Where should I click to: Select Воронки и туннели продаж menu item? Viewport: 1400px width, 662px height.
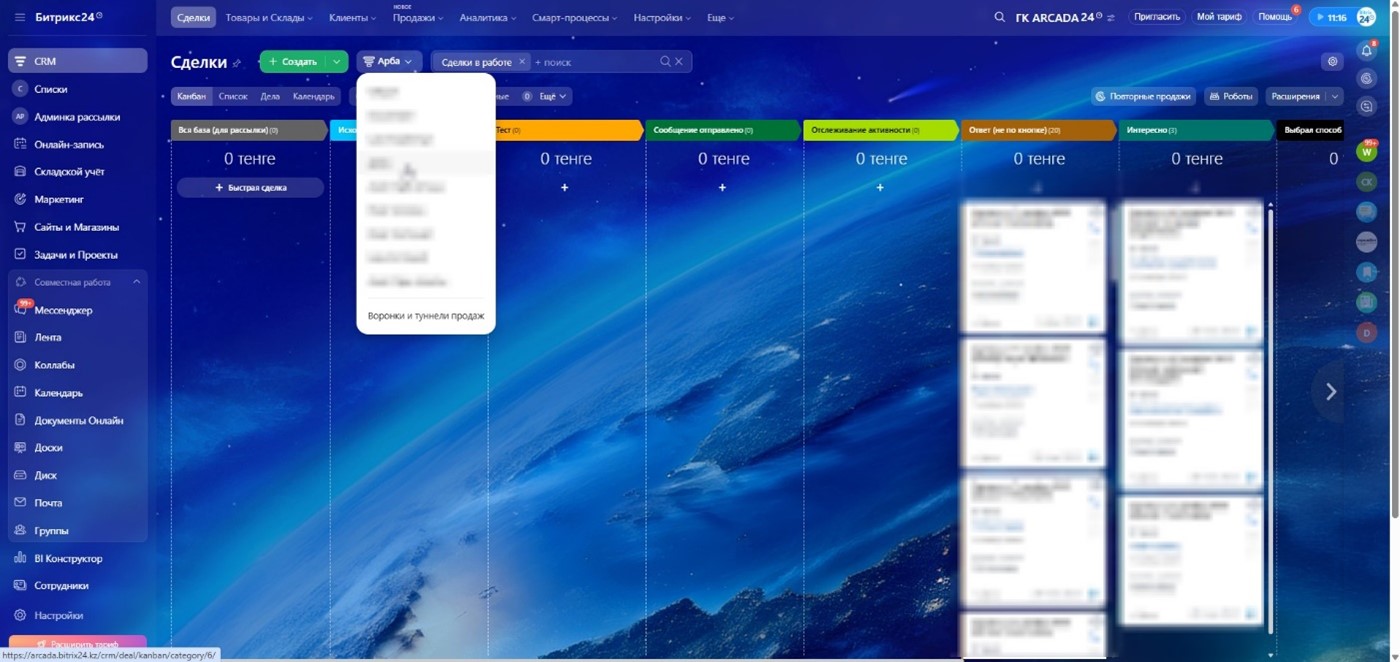426,316
